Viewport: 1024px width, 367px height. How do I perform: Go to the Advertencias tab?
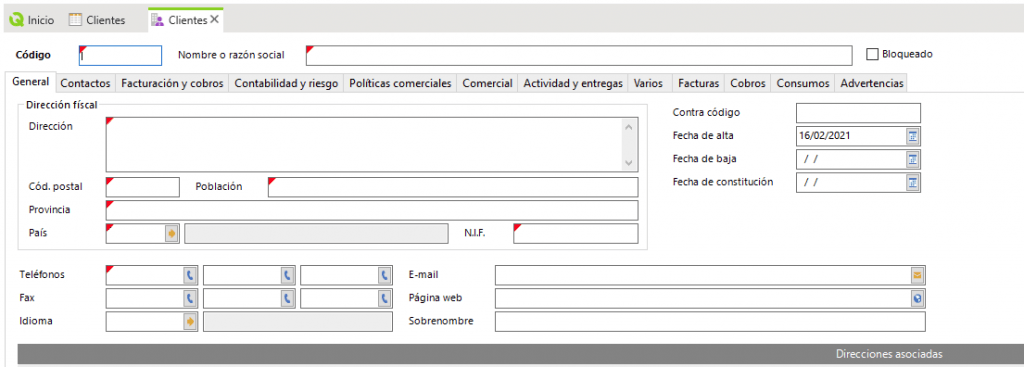pos(872,84)
